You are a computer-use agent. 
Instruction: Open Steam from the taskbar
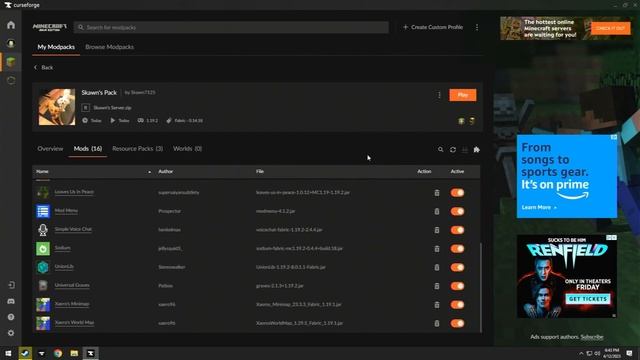point(25,353)
